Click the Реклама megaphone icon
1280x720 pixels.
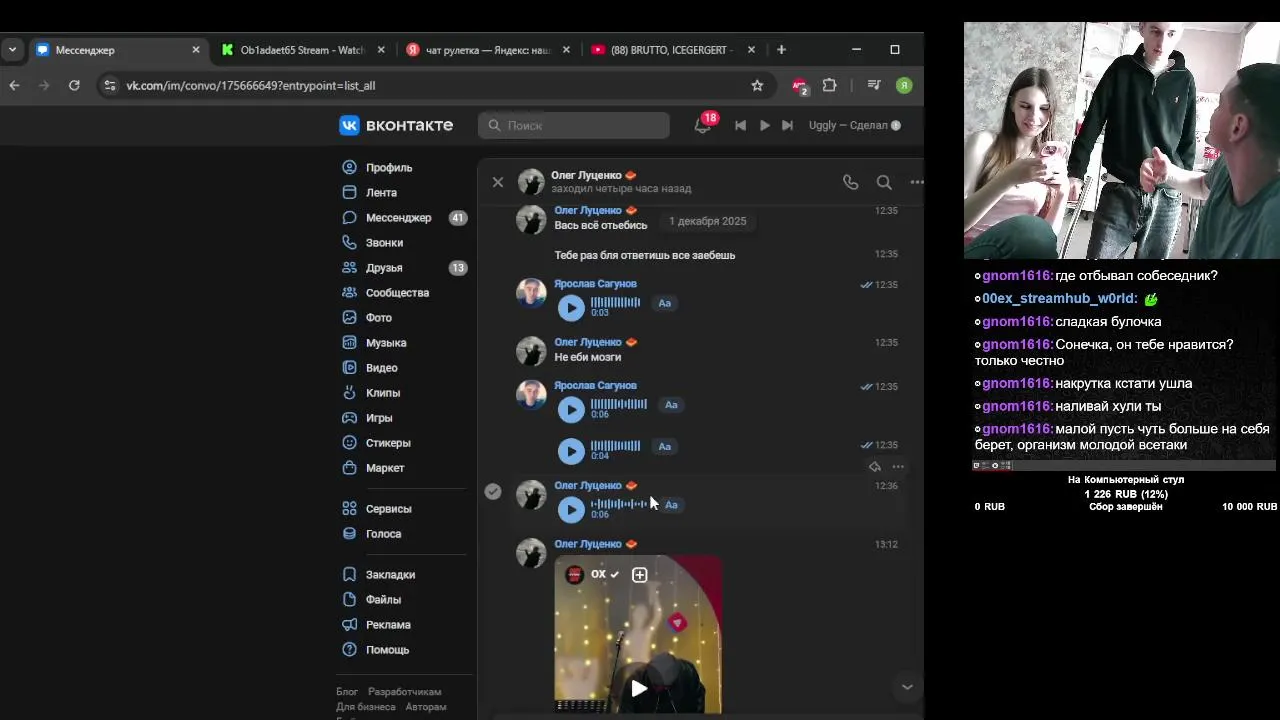pyautogui.click(x=349, y=625)
